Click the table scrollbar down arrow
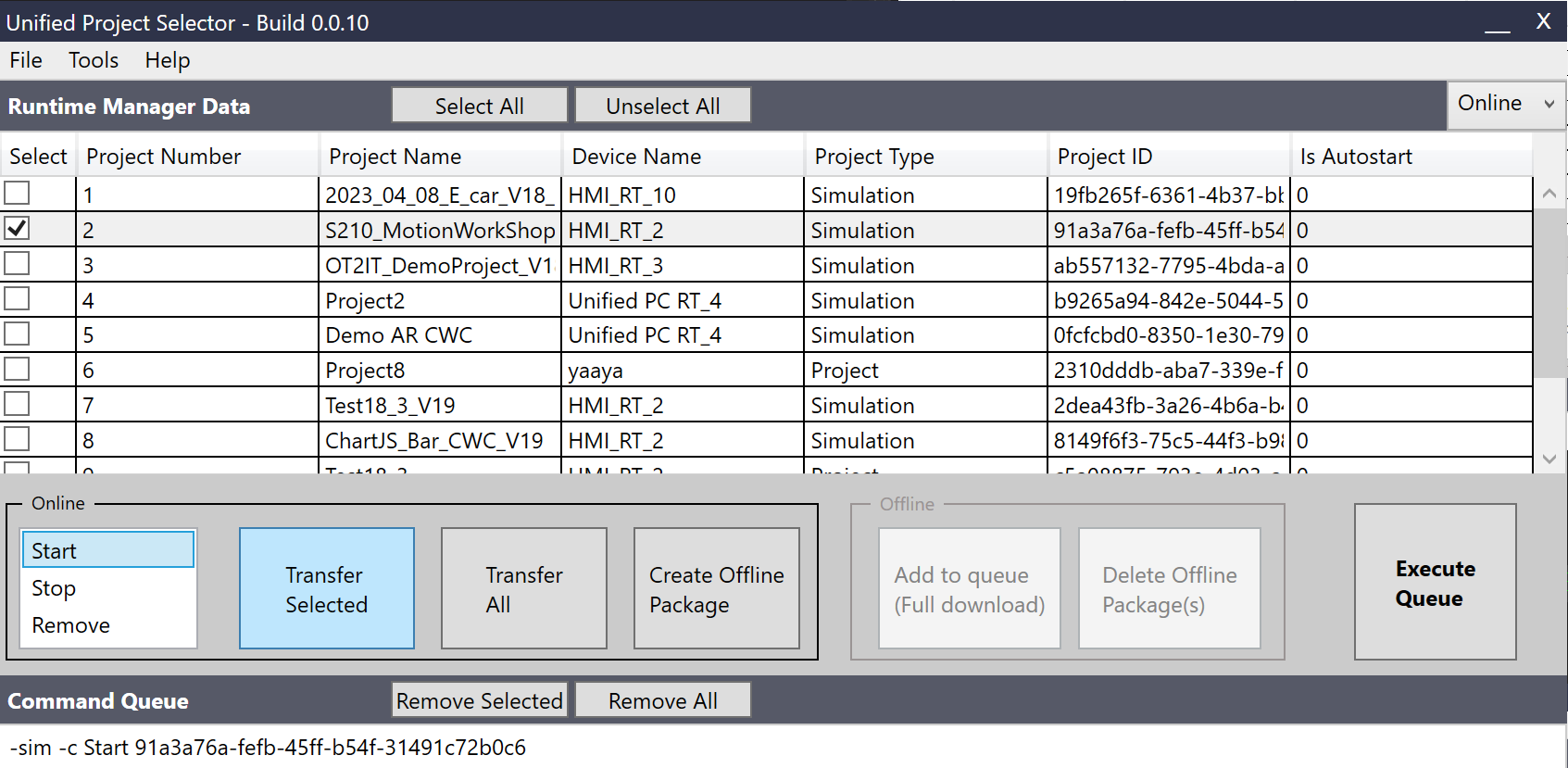 coord(1549,459)
